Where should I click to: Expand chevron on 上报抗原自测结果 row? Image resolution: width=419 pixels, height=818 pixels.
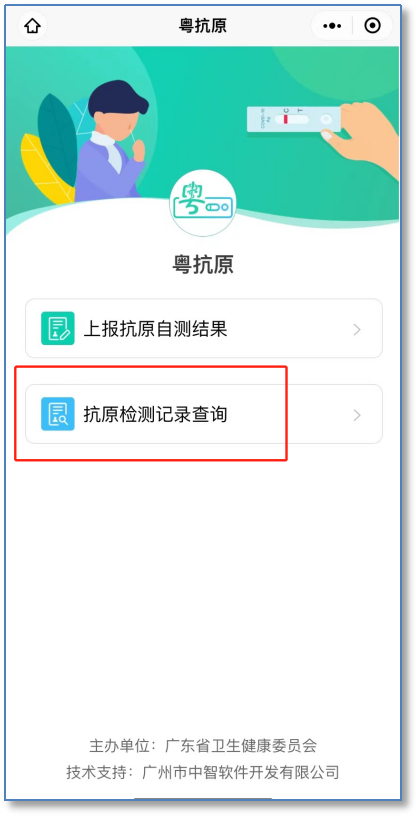tap(357, 329)
